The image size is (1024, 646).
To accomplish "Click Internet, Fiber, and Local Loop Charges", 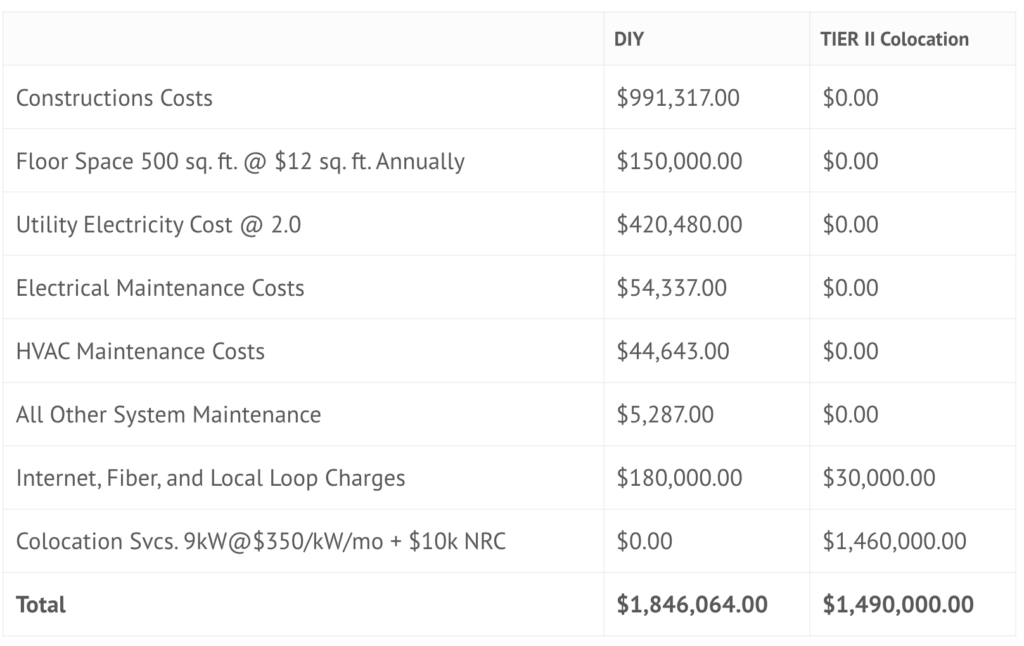I will 210,478.
